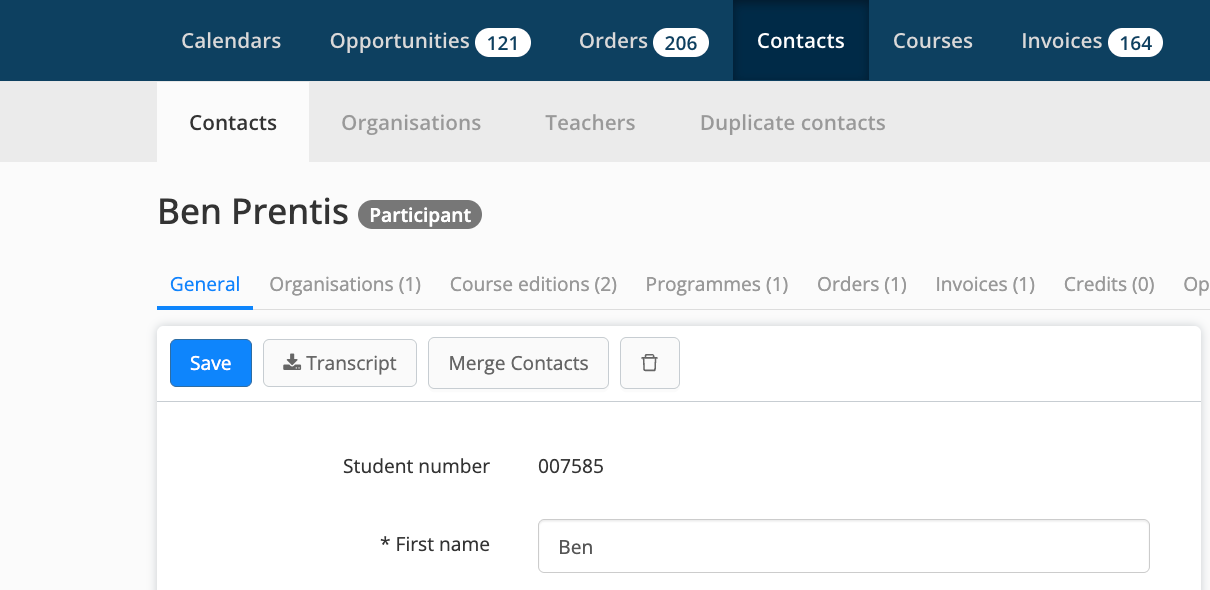Open the Duplicate contacts tab

pyautogui.click(x=793, y=123)
